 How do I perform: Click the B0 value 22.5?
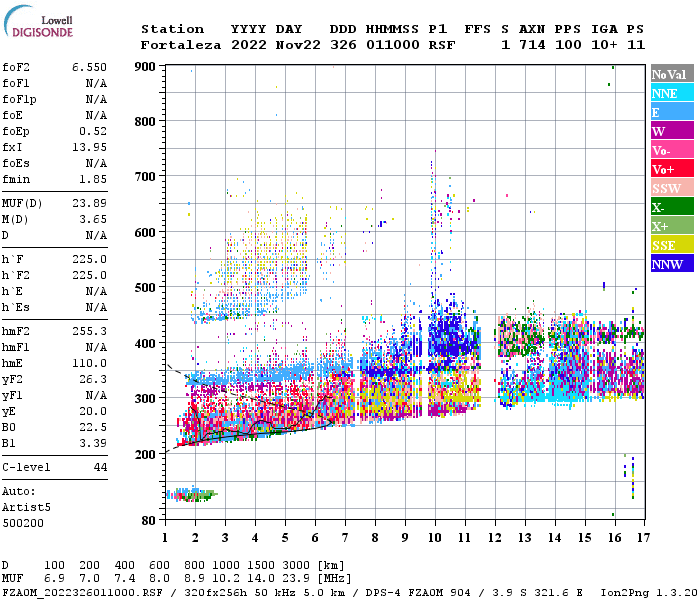pos(93,428)
